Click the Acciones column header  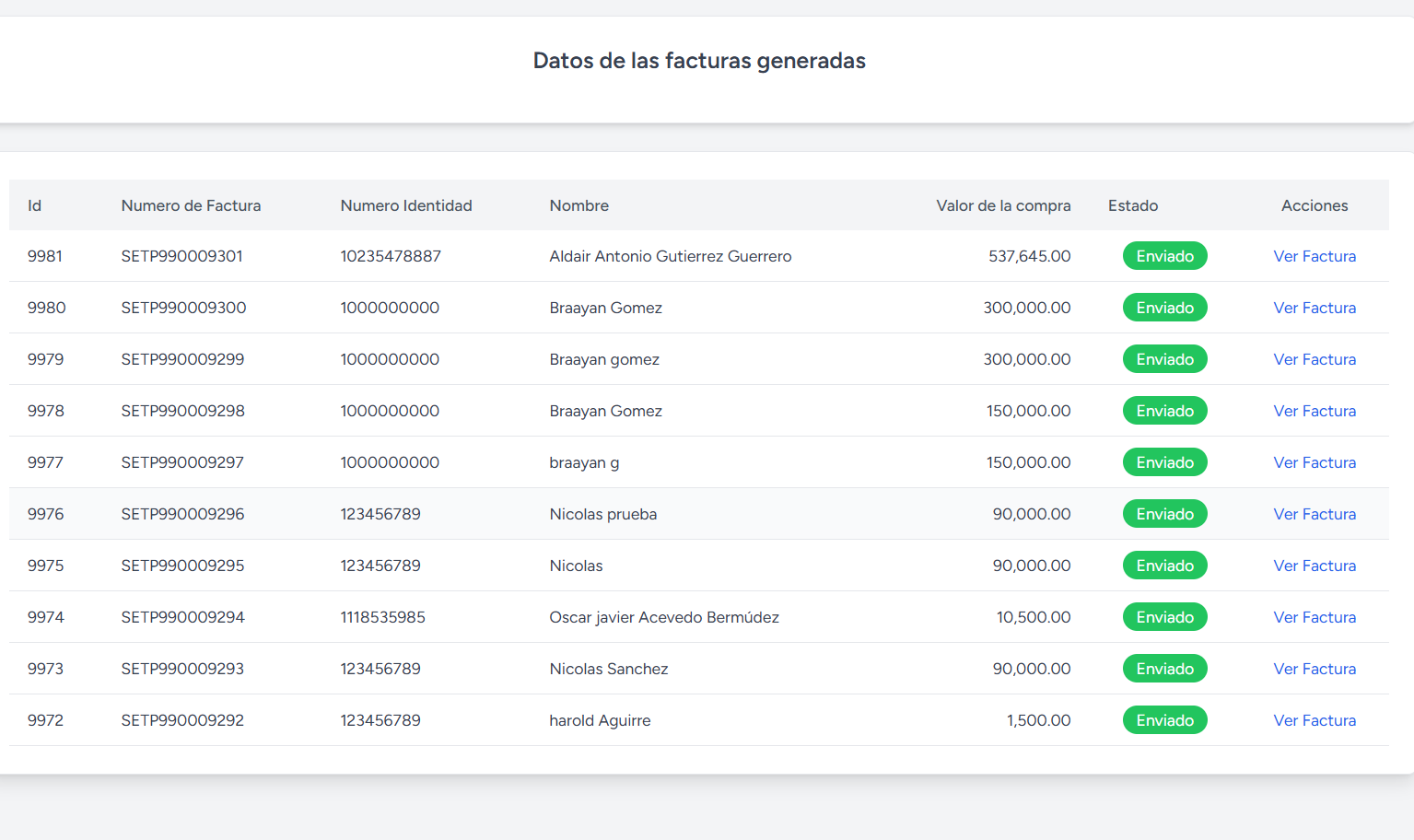[x=1315, y=205]
